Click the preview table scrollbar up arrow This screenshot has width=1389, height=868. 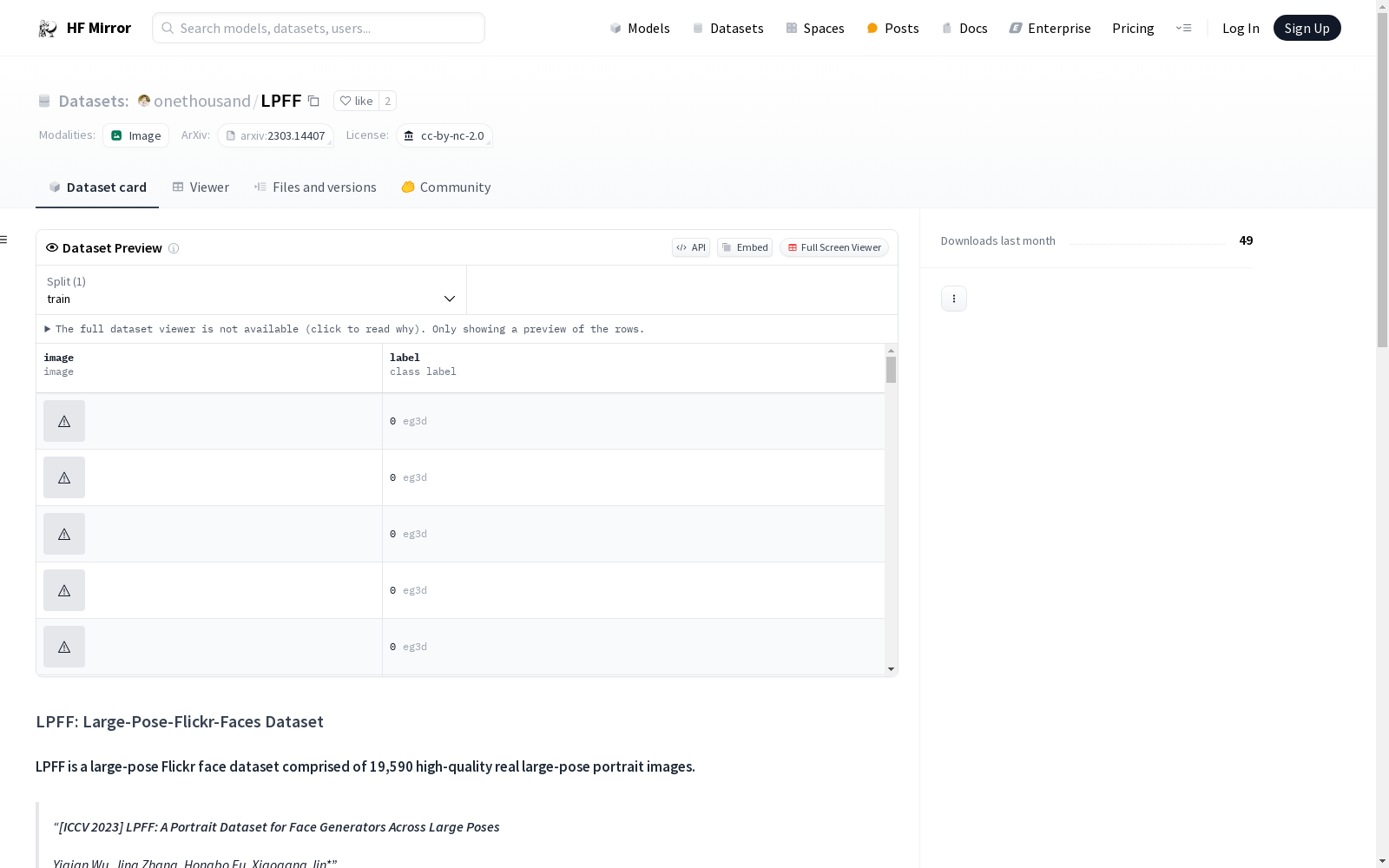[891, 351]
